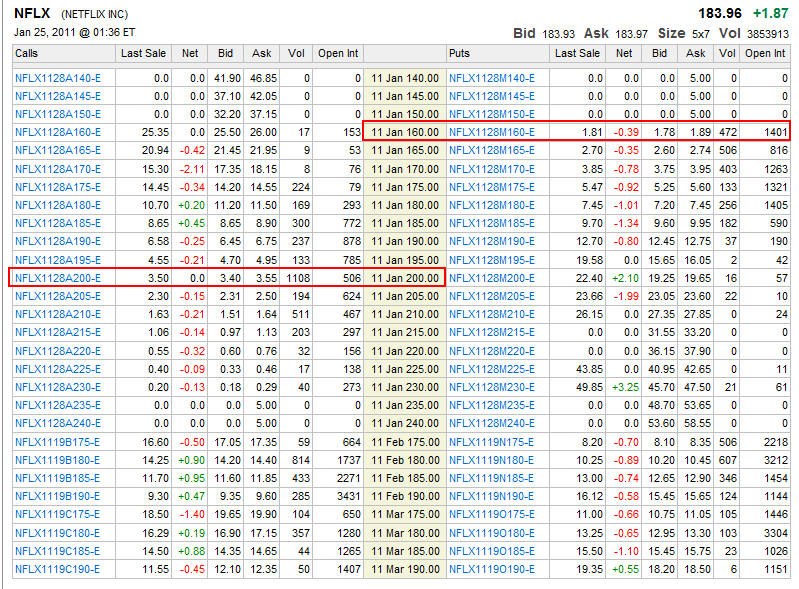Click the calls Last Sale column header
The image size is (799, 589).
click(143, 53)
